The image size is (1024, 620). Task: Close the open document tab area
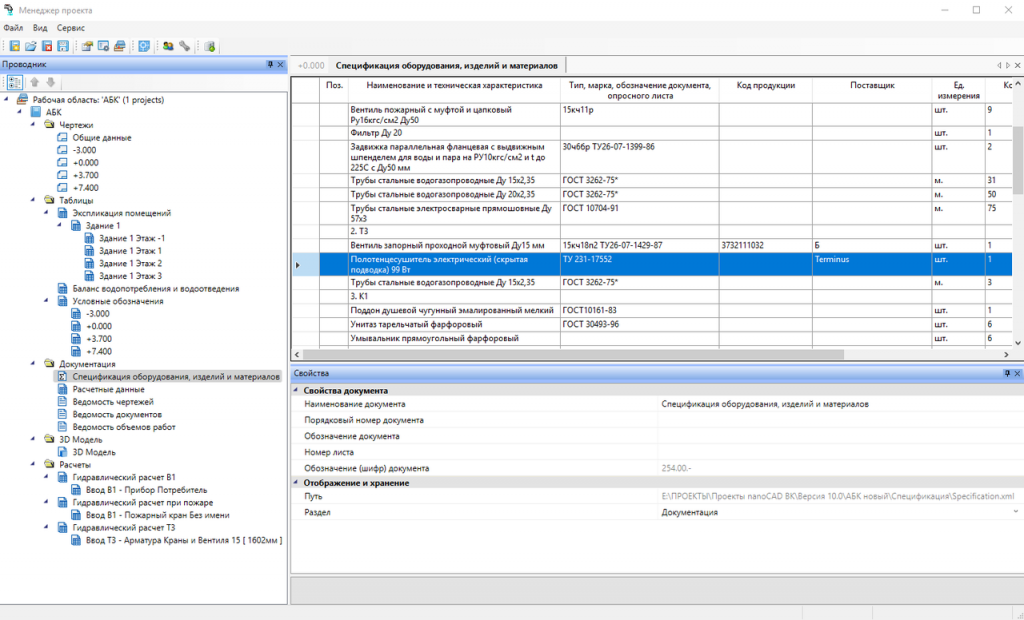[1017, 65]
